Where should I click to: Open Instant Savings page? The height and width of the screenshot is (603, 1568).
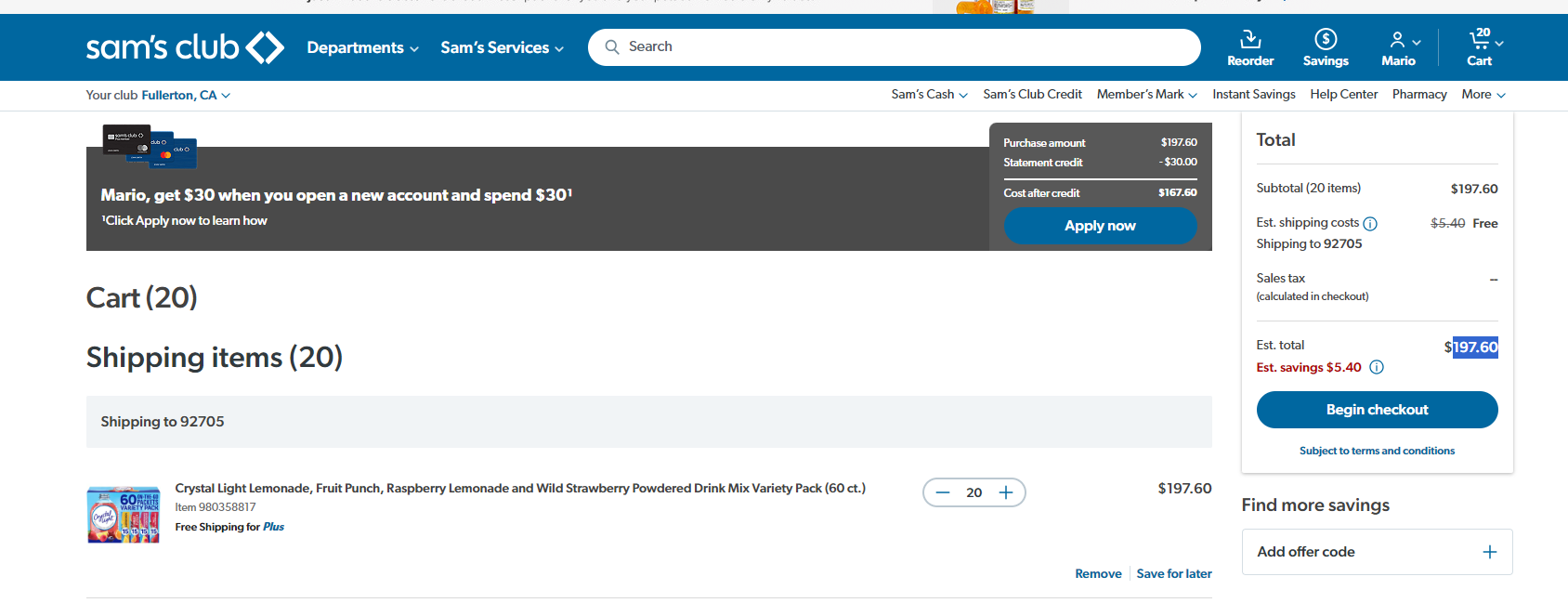[x=1254, y=95]
